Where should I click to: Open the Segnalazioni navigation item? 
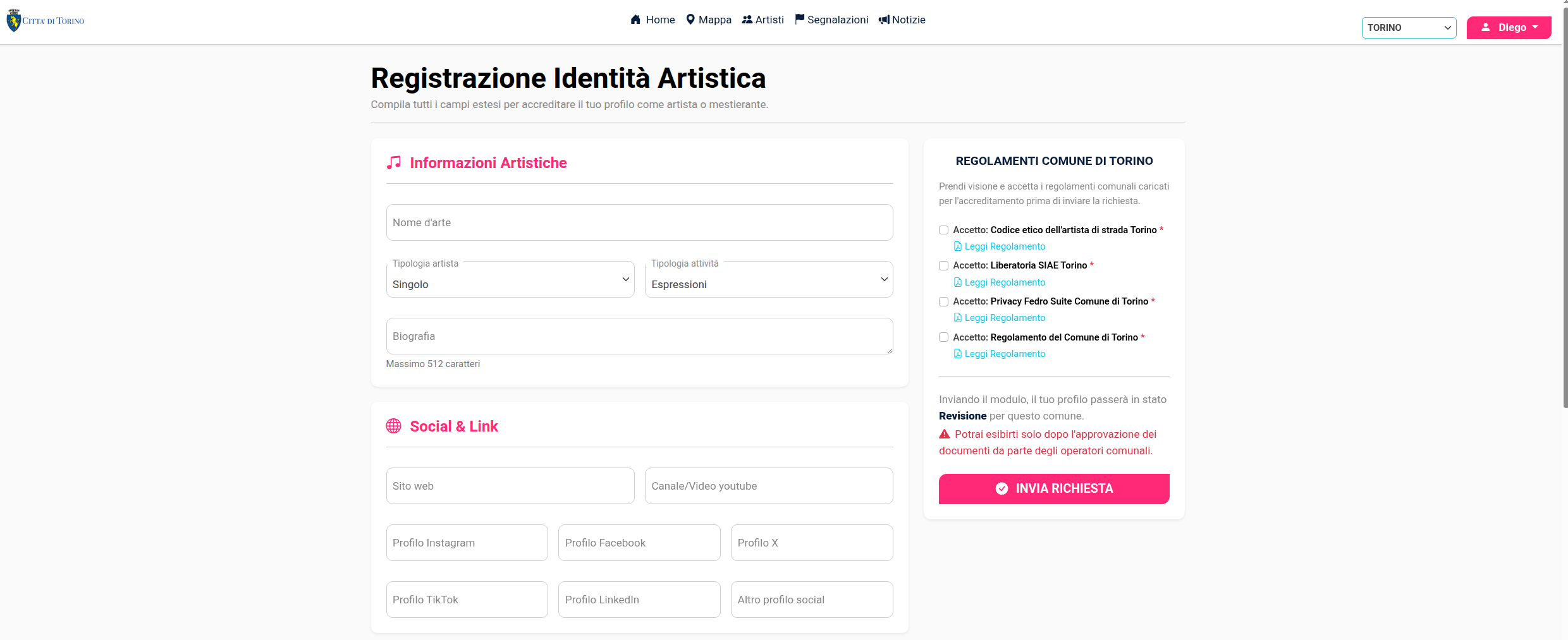[x=831, y=20]
